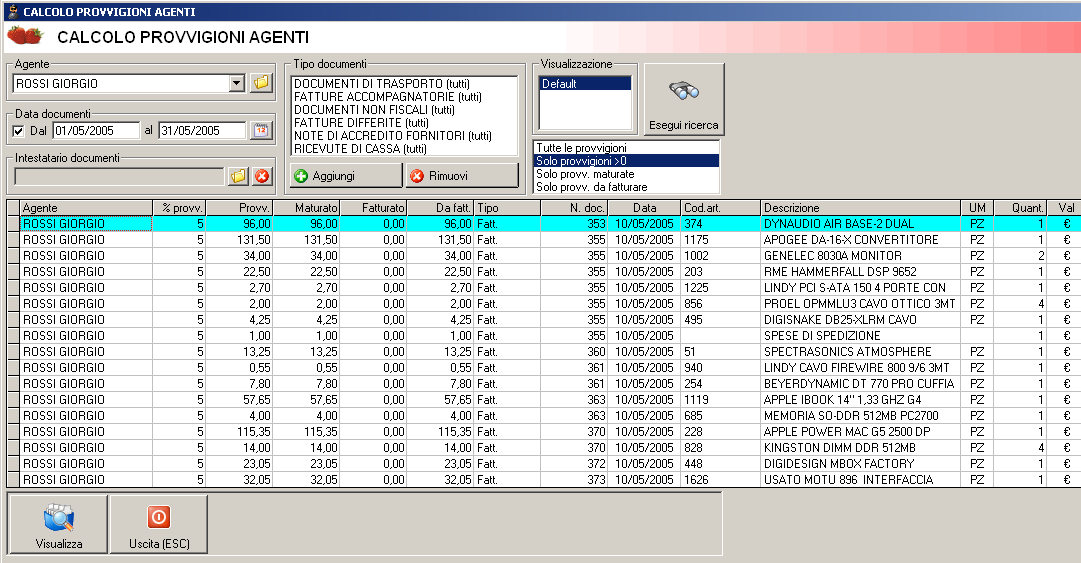The image size is (1081, 563).
Task: Click article code 1626 cell
Action: tap(720, 480)
